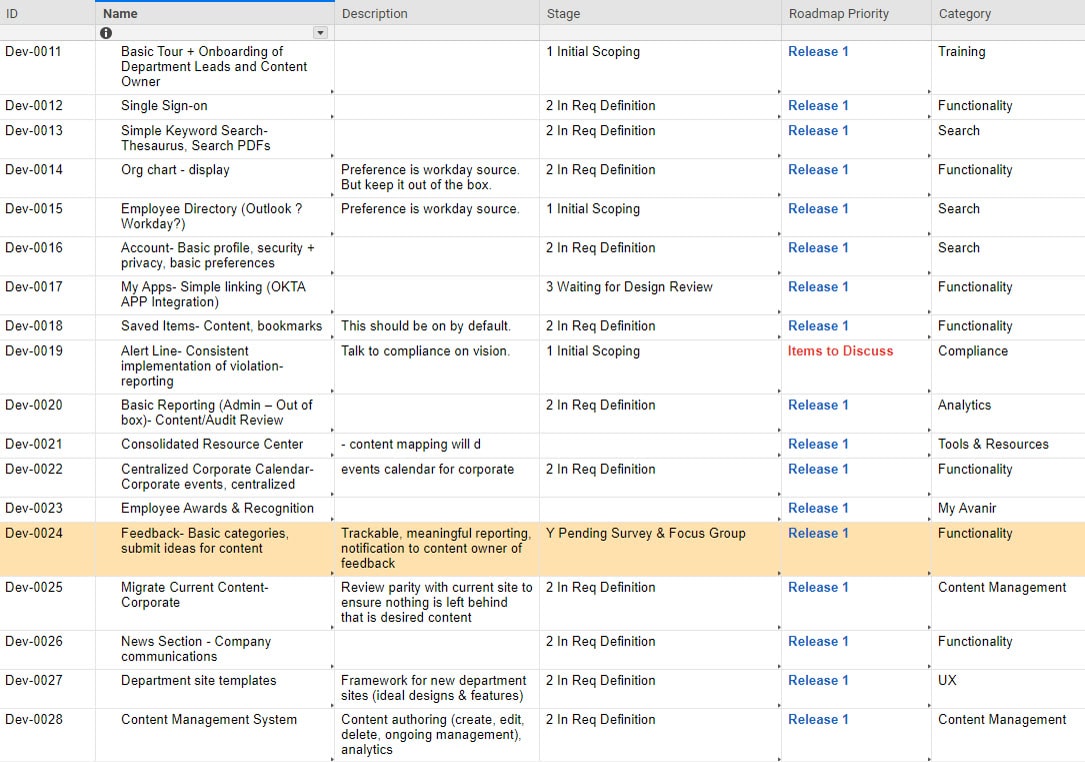Click the empty Stage cell for Dev-0021
This screenshot has width=1085, height=762.
tap(660, 446)
